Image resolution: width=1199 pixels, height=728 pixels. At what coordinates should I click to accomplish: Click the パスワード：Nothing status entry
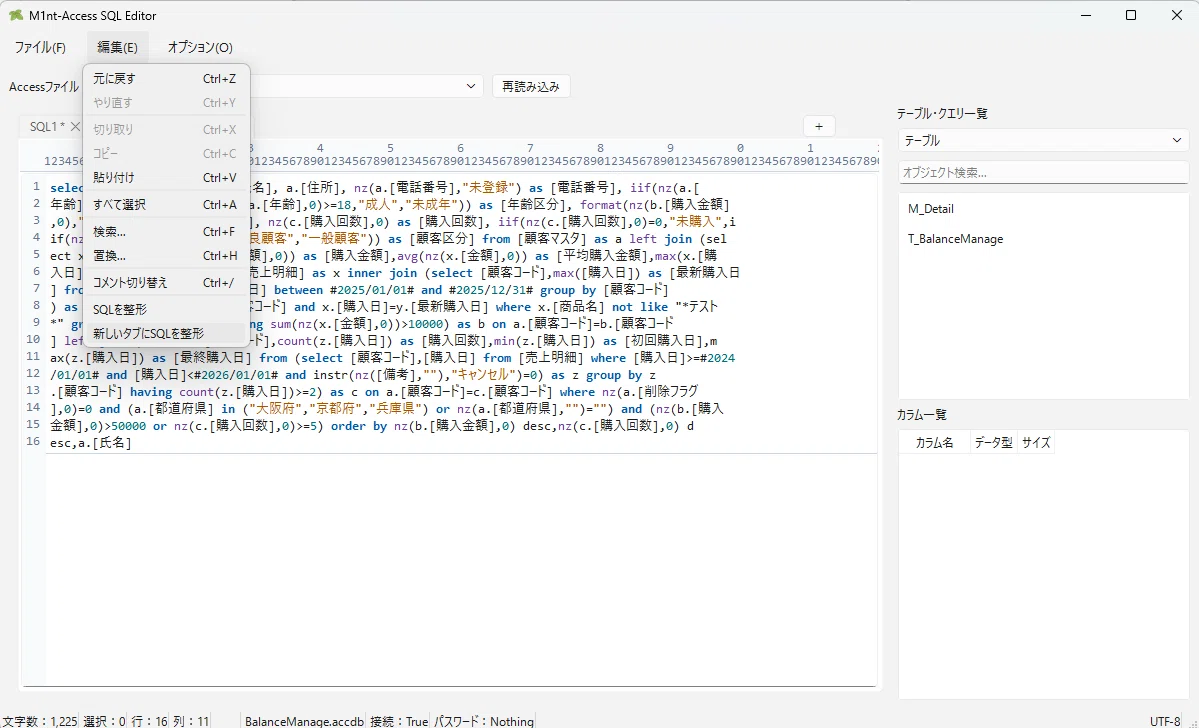484,721
